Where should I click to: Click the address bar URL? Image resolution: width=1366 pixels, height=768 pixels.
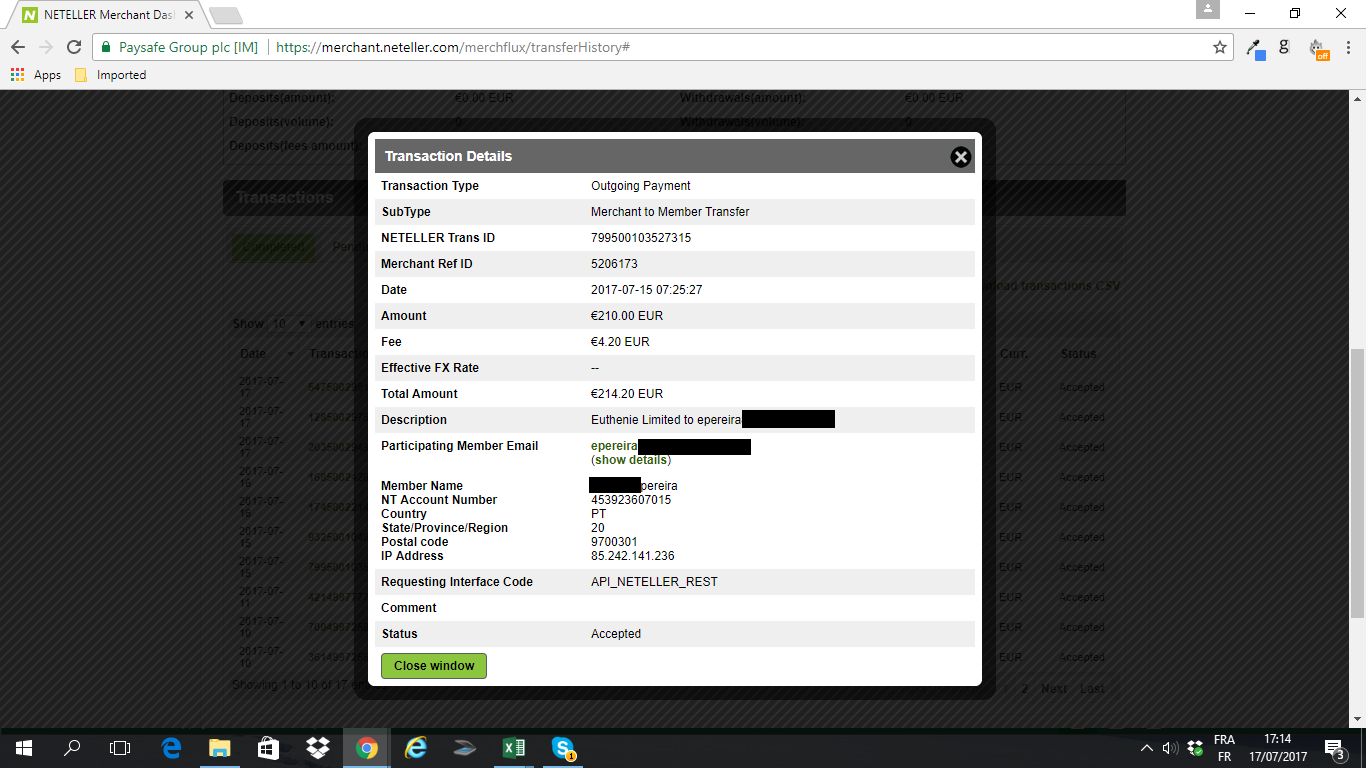[452, 47]
